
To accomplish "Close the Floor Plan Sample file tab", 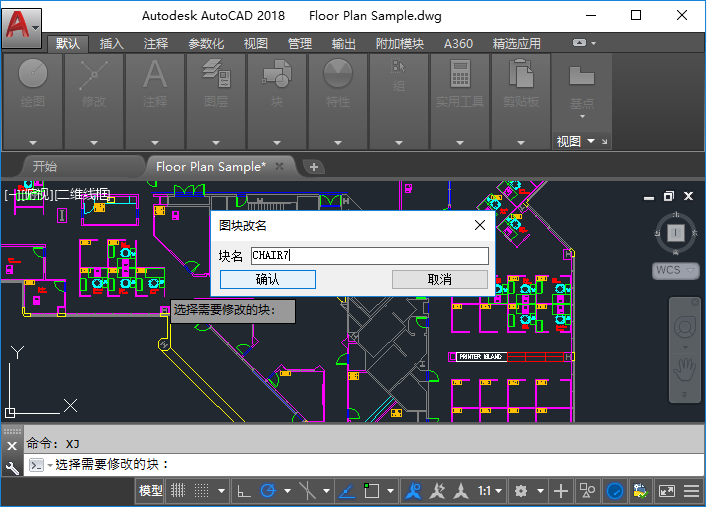I will click(279, 166).
